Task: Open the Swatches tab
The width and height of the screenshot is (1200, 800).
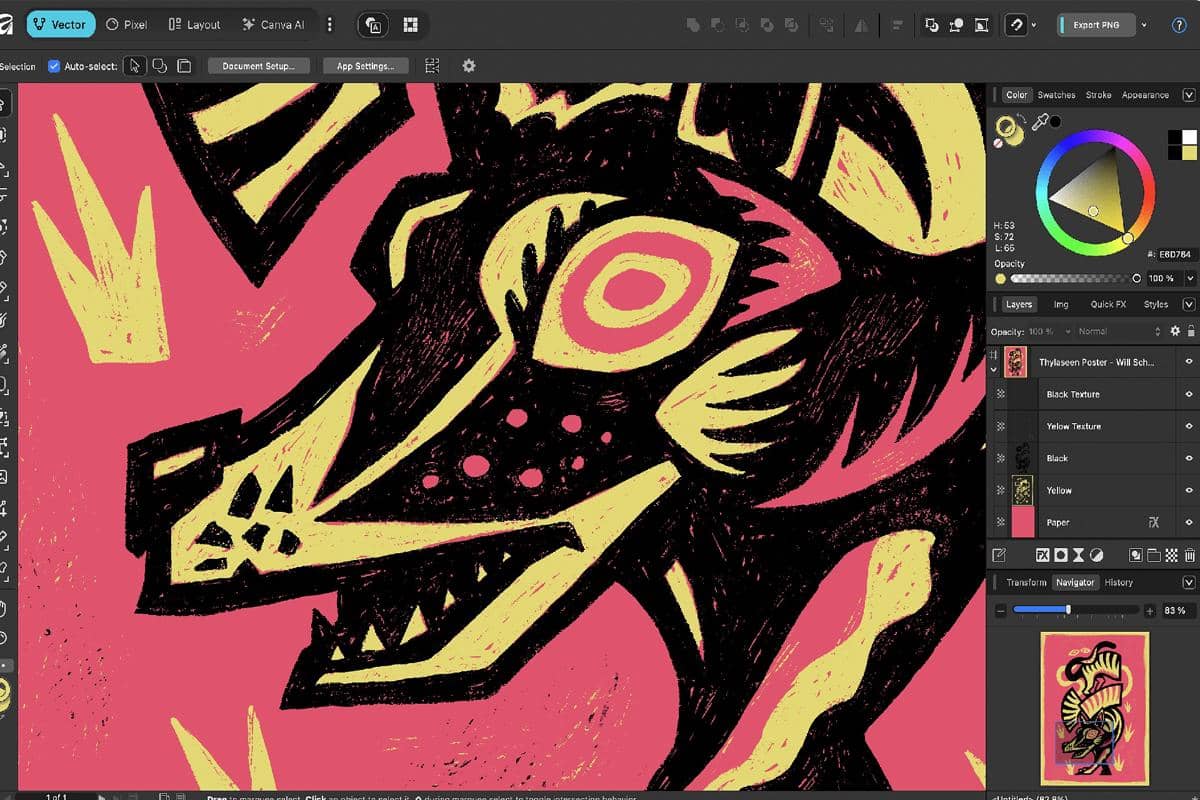Action: tap(1056, 95)
